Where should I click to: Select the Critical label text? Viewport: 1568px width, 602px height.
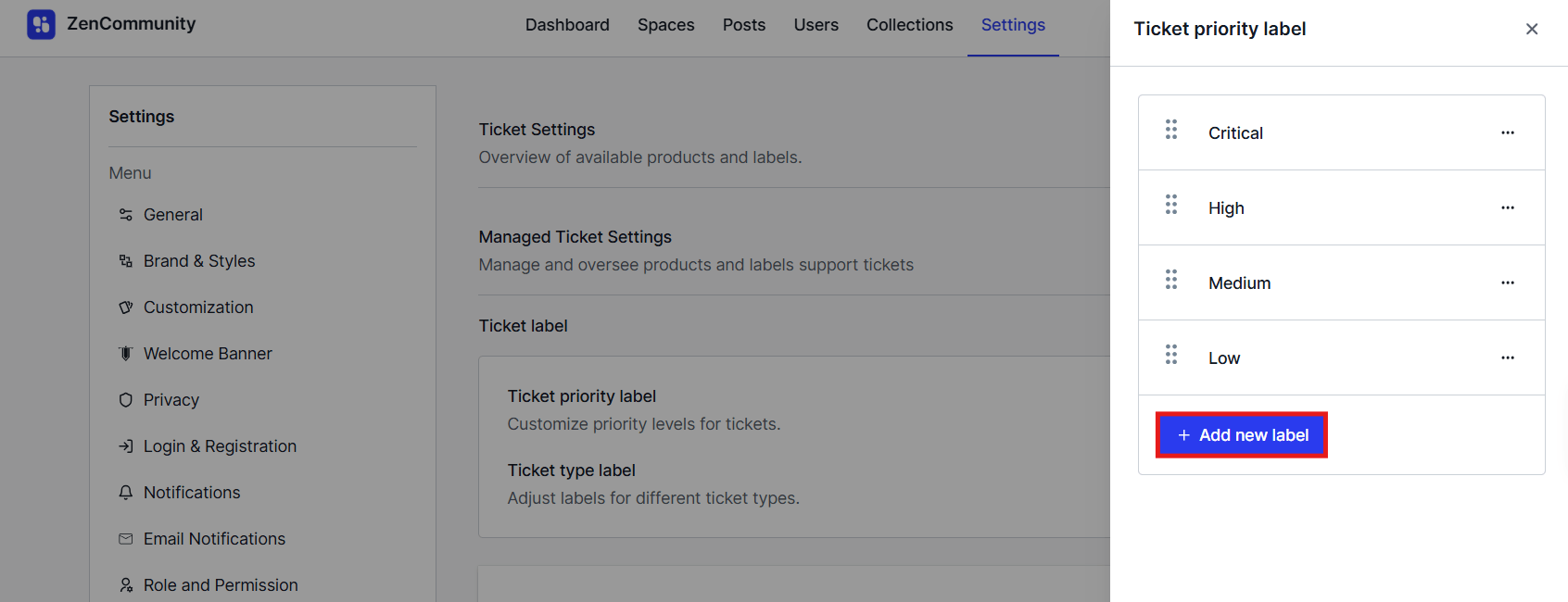coord(1235,133)
